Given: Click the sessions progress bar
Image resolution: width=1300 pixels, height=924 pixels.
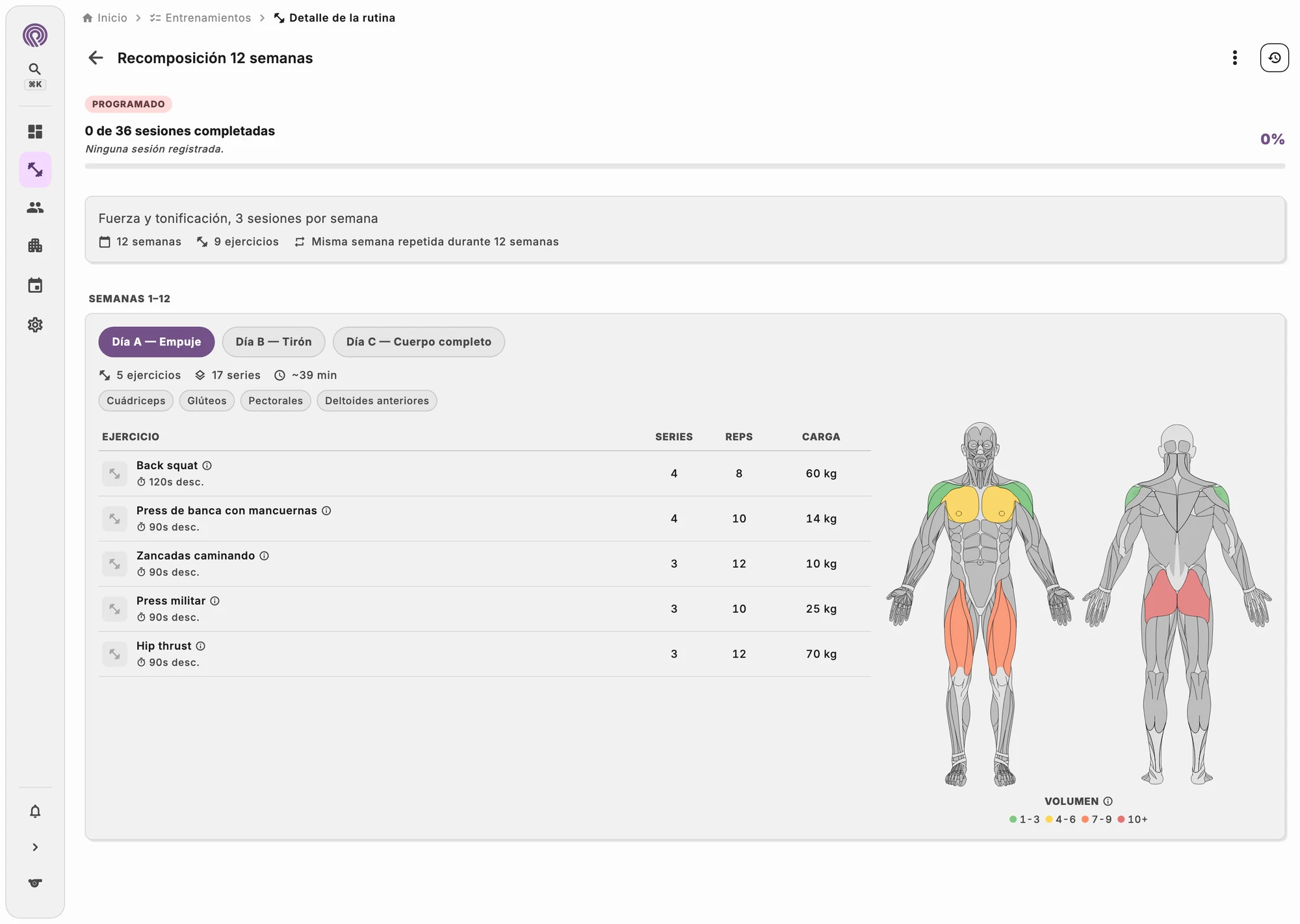Looking at the screenshot, I should point(684,166).
